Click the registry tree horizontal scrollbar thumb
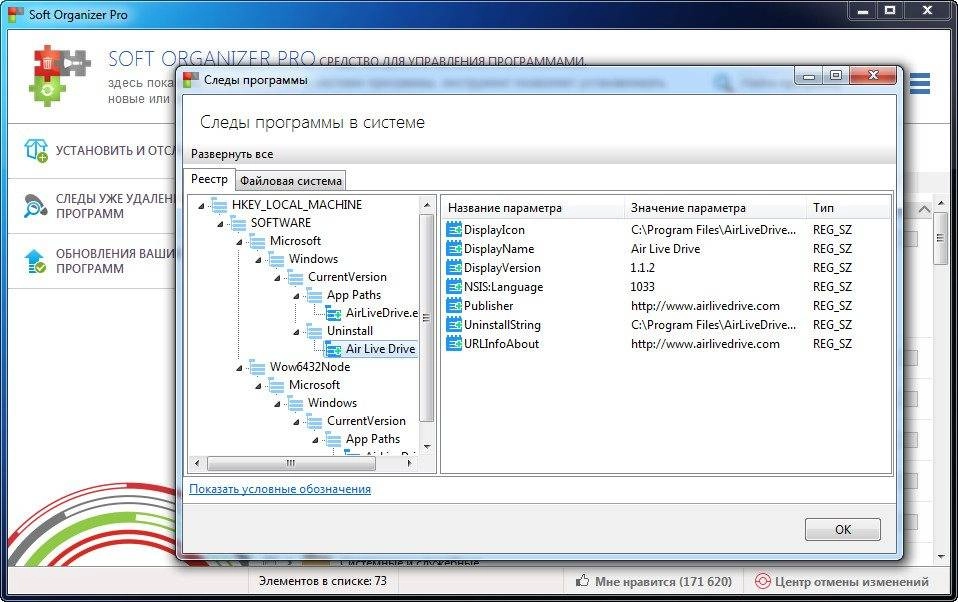Viewport: 958px width, 602px height. coord(291,463)
